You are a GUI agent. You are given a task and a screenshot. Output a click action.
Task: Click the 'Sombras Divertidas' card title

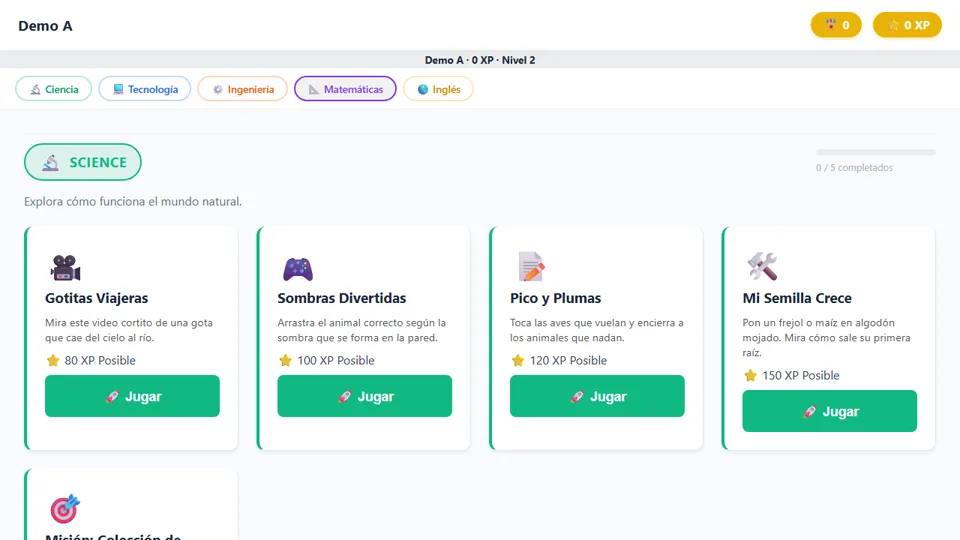(342, 298)
